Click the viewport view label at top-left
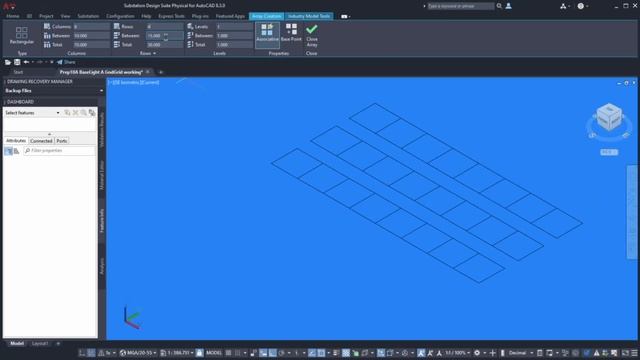 [134, 82]
